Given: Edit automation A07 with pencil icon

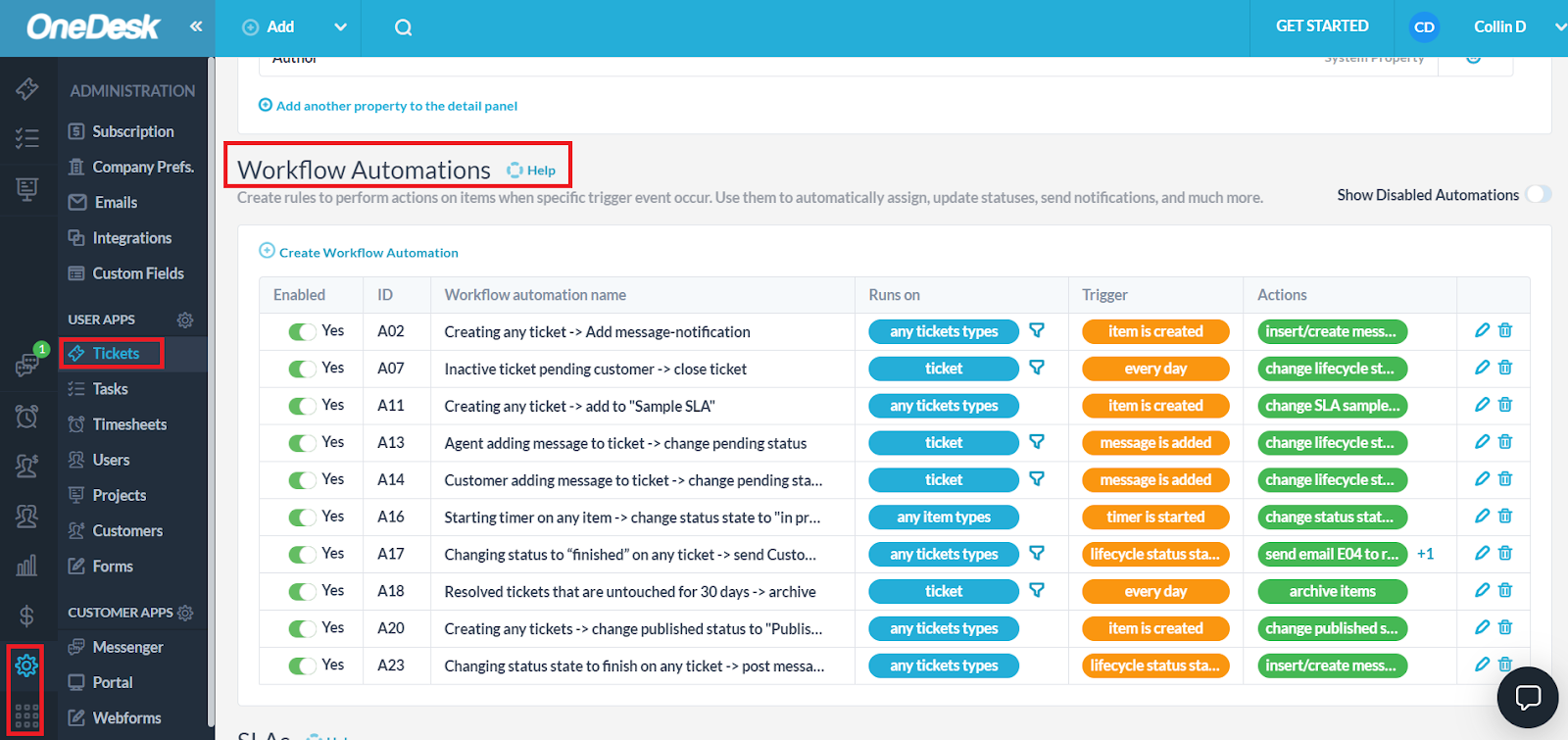Looking at the screenshot, I should [x=1482, y=368].
